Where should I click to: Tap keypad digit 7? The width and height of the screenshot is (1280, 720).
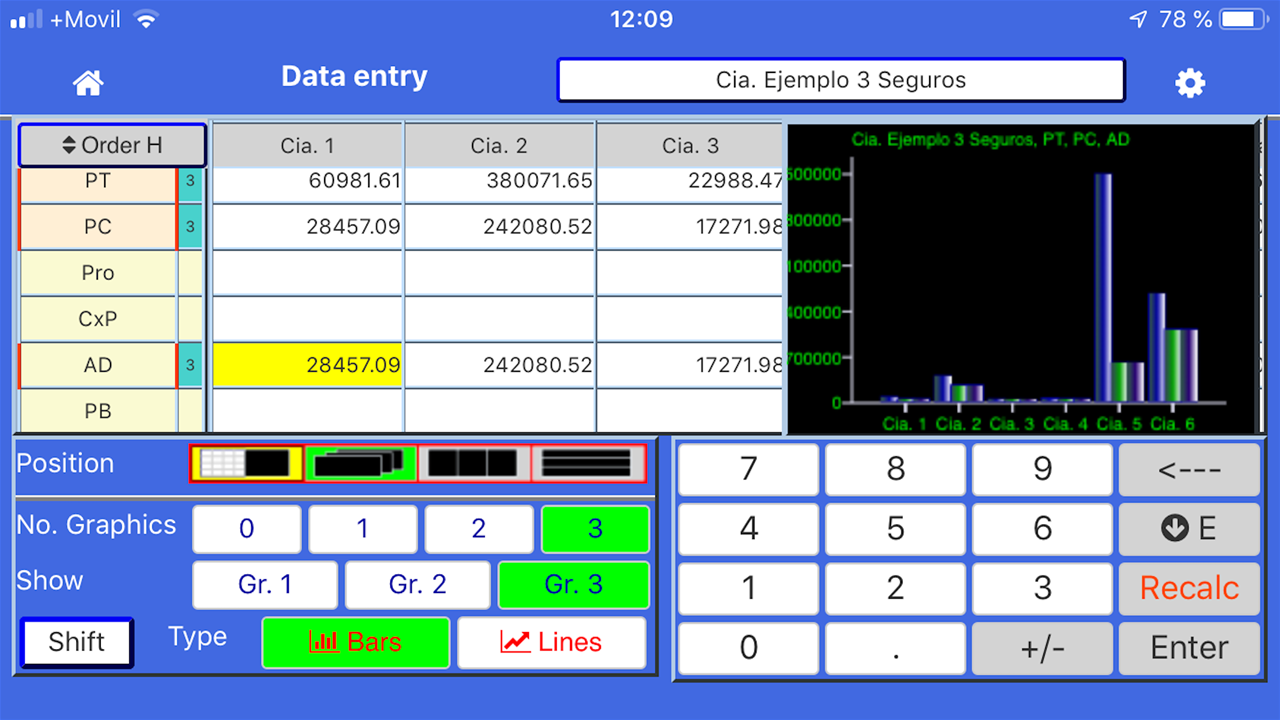tap(748, 469)
